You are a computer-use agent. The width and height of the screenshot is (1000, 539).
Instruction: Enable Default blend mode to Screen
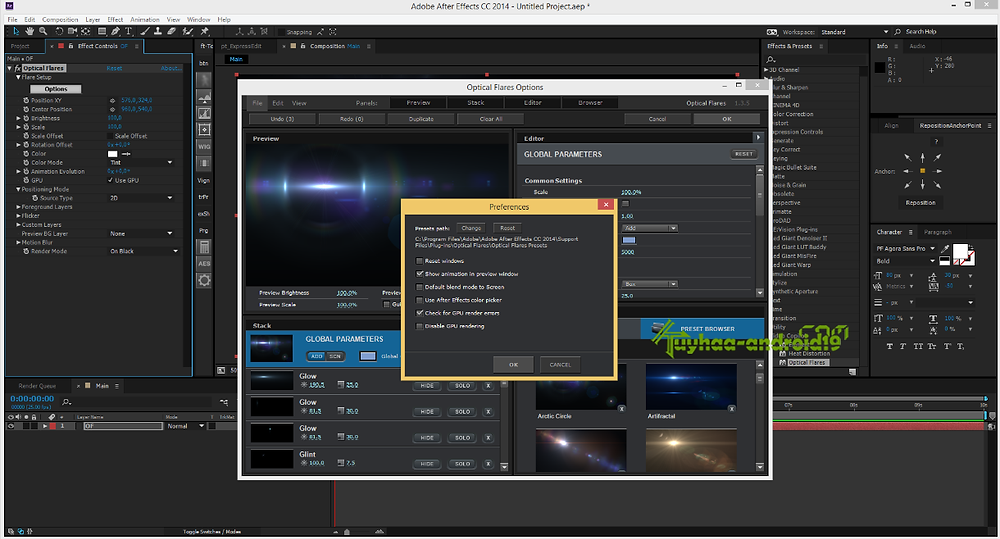(419, 287)
